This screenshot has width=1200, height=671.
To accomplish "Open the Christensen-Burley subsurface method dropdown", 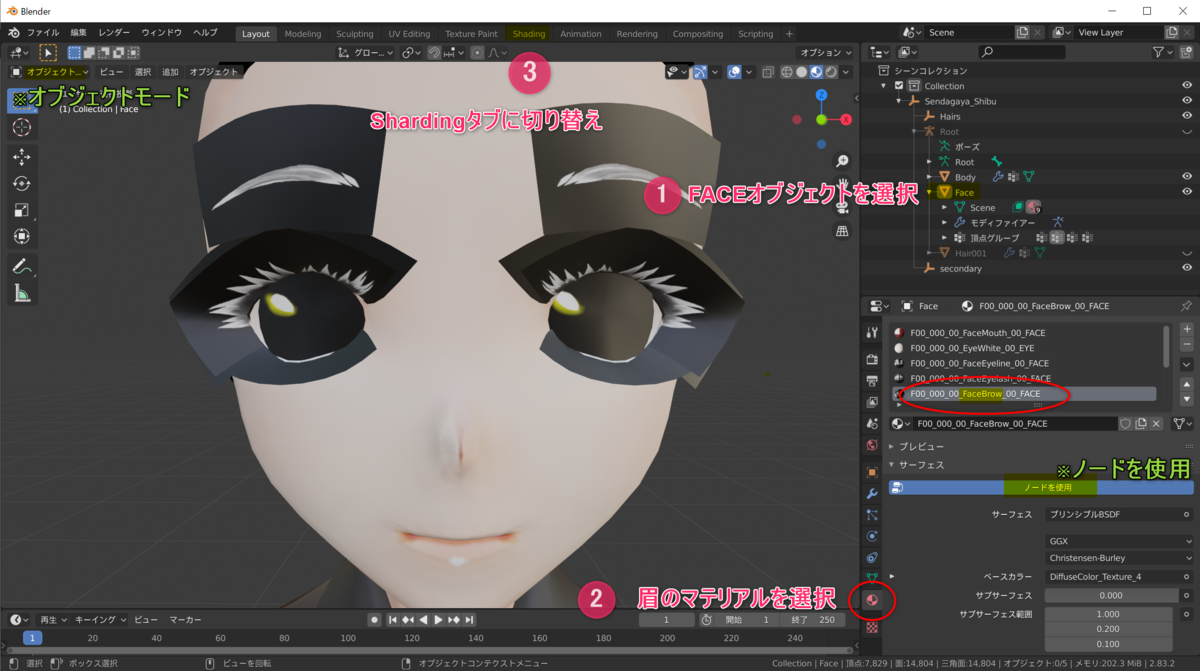I will (1121, 558).
